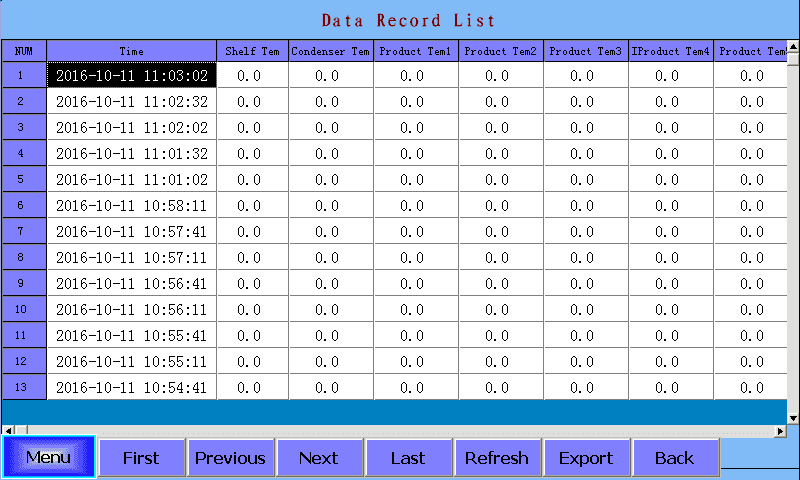
Task: Jump to Last page of records
Action: click(407, 458)
